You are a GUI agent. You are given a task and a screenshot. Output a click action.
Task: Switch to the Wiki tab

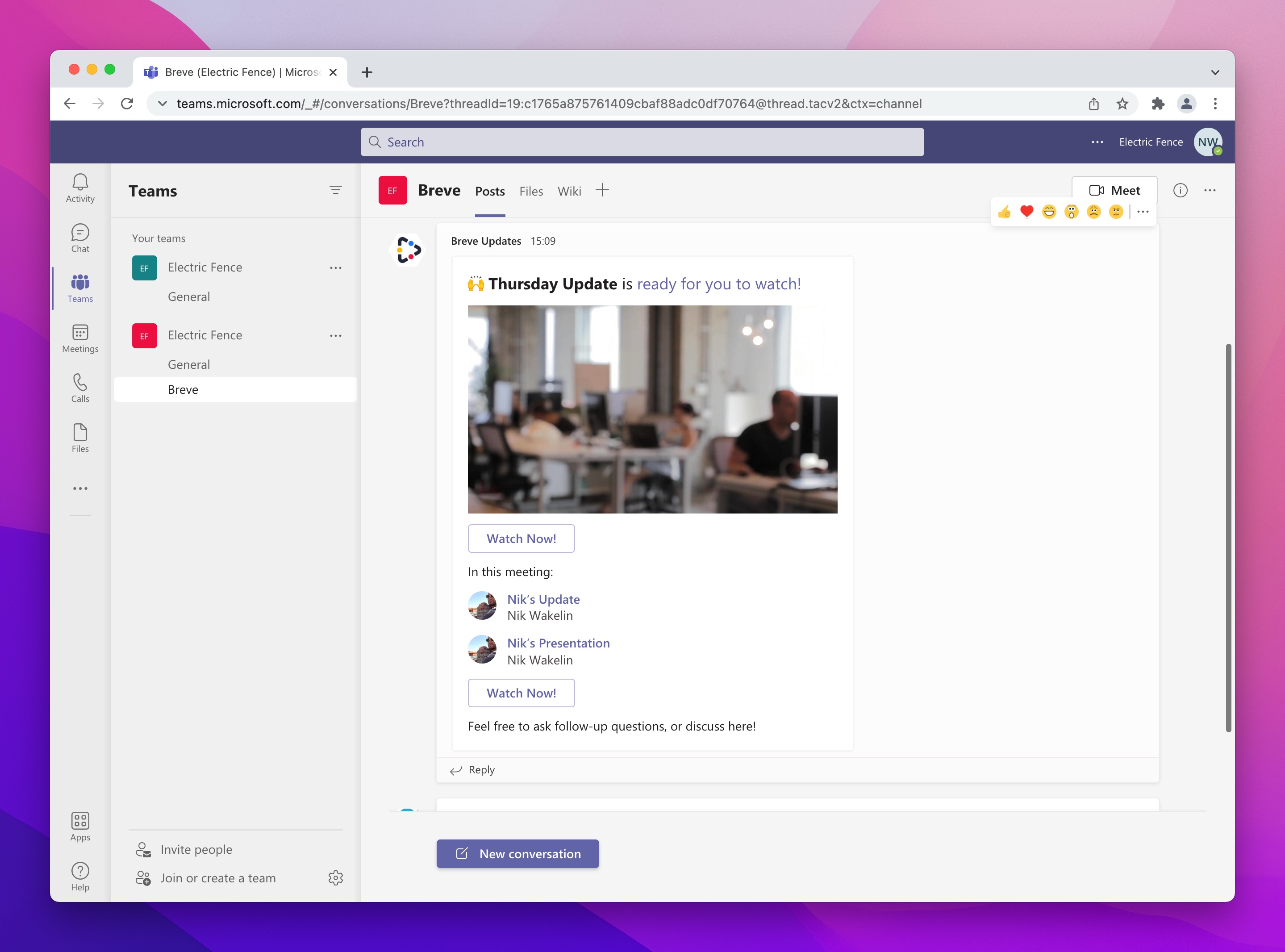pyautogui.click(x=569, y=191)
